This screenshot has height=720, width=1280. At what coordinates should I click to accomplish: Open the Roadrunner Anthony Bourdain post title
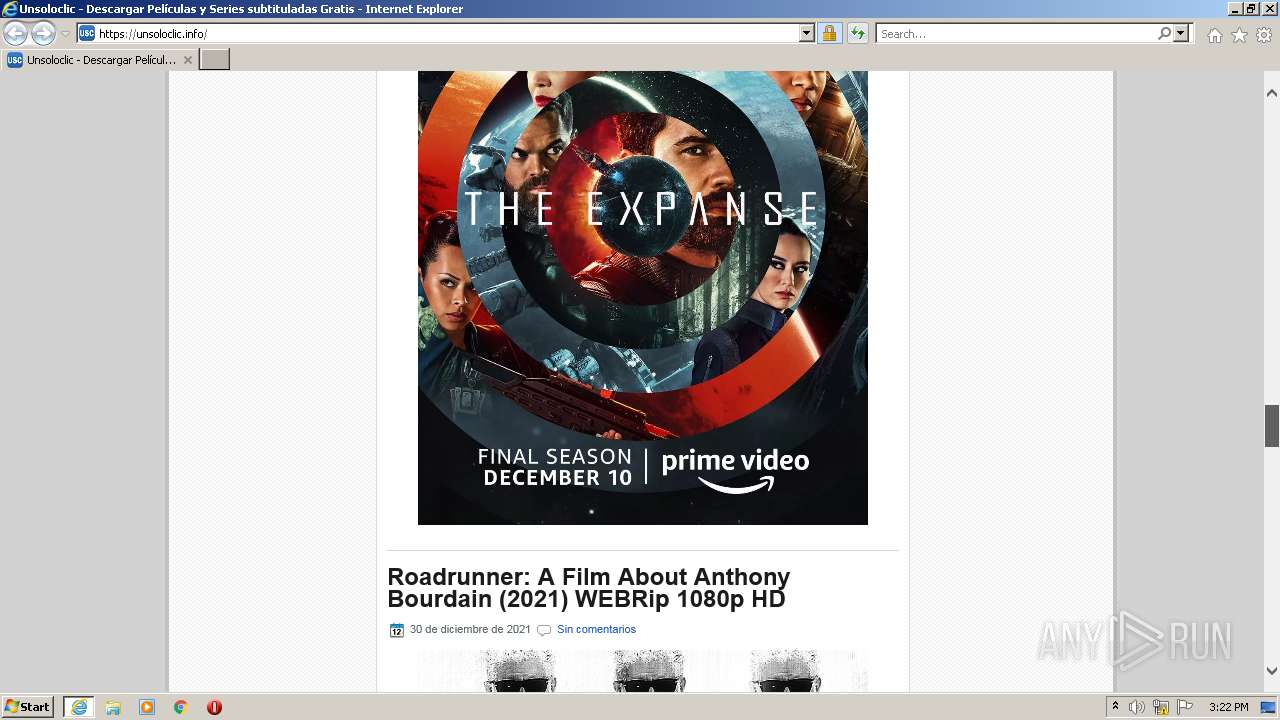coord(588,588)
